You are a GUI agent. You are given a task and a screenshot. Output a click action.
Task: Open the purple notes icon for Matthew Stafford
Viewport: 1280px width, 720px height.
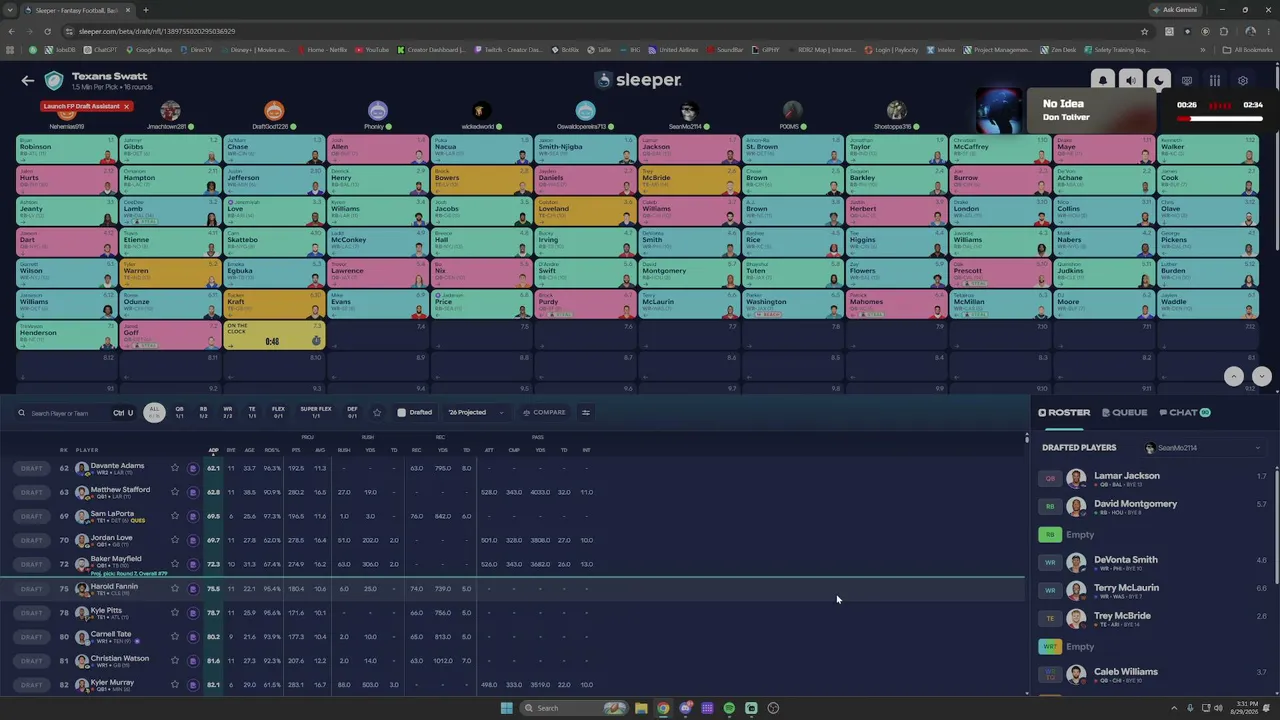(193, 492)
